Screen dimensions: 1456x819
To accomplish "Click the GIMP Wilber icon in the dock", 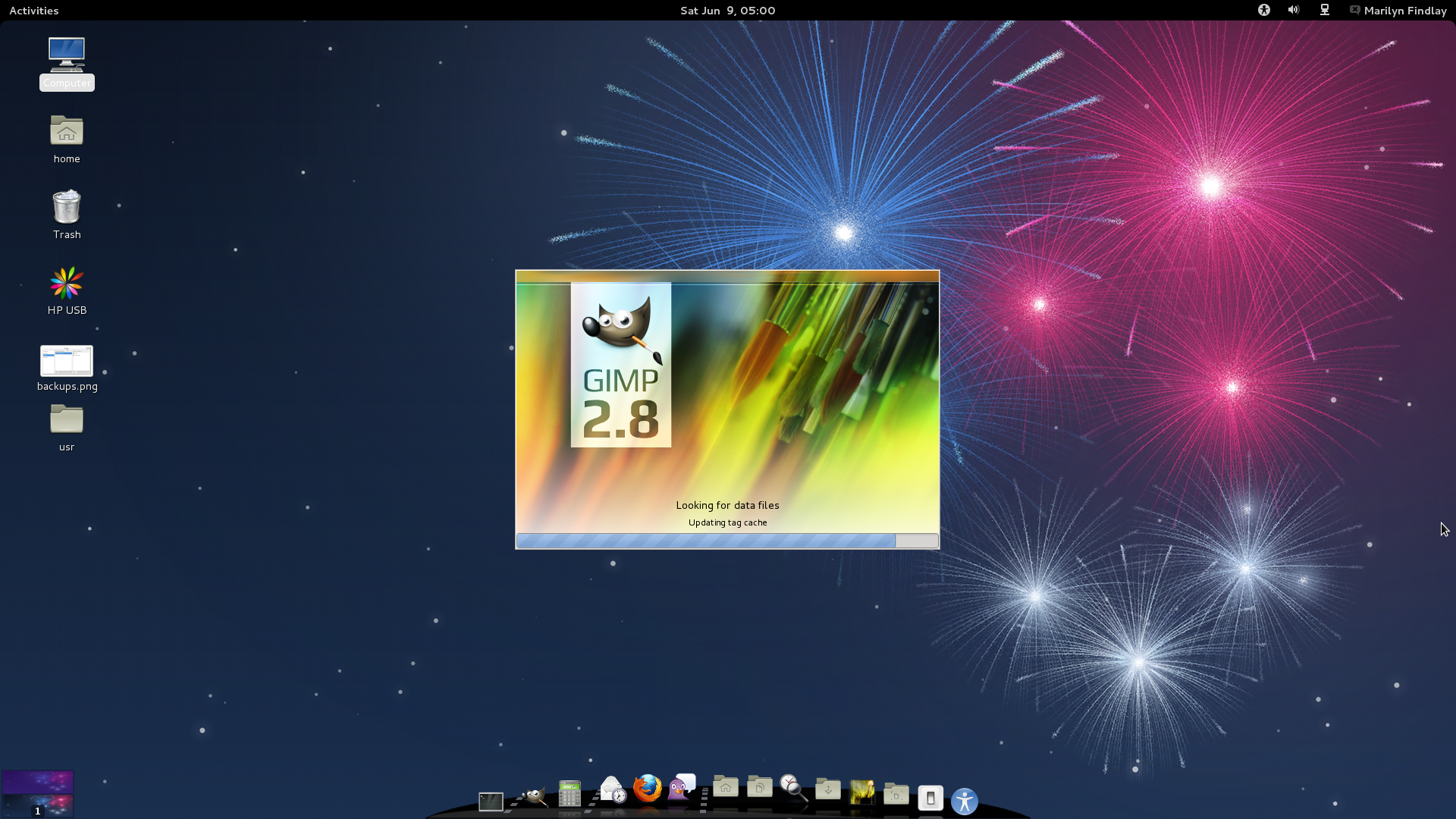I will [x=534, y=796].
